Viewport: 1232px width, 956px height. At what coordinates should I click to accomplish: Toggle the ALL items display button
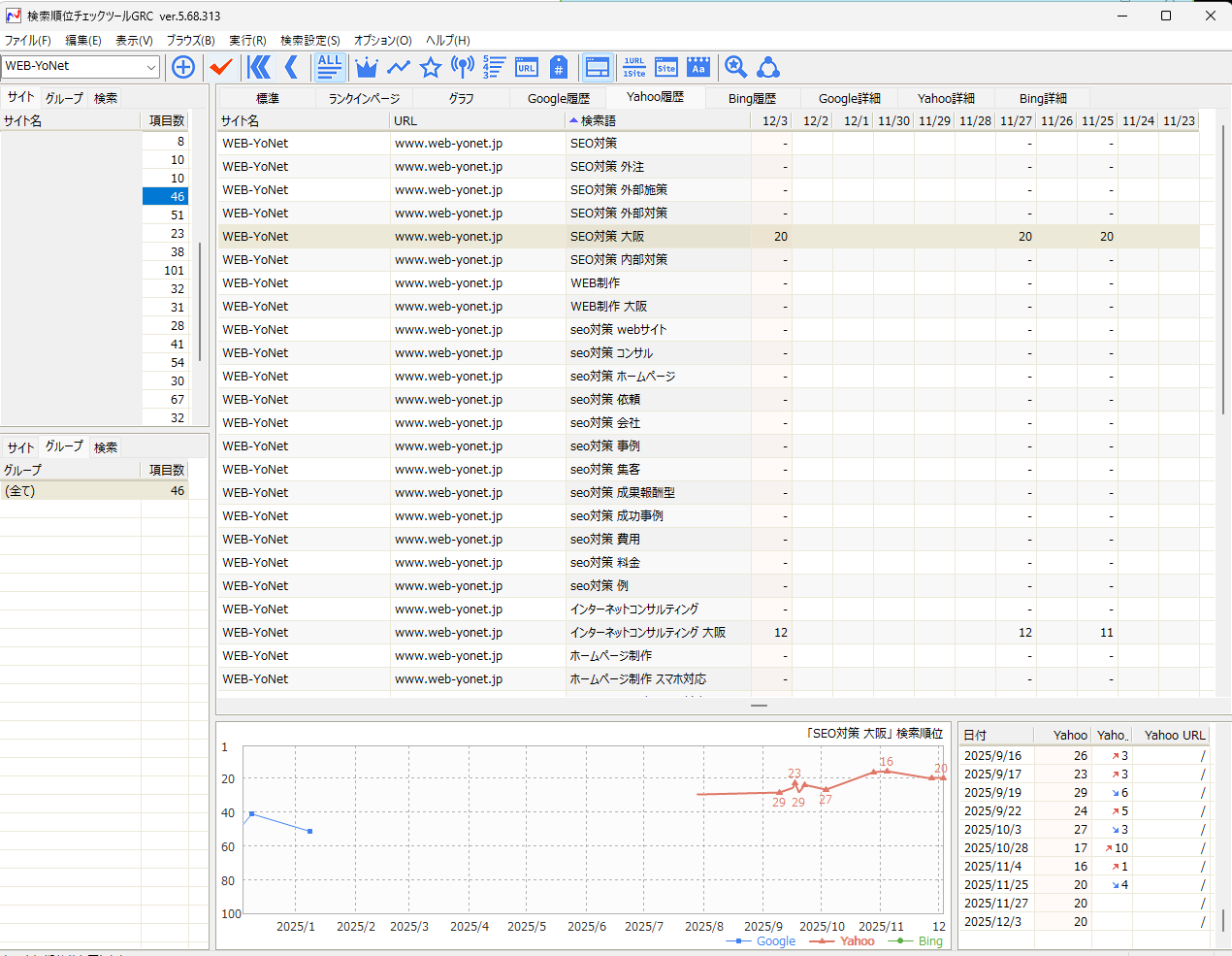coord(330,67)
